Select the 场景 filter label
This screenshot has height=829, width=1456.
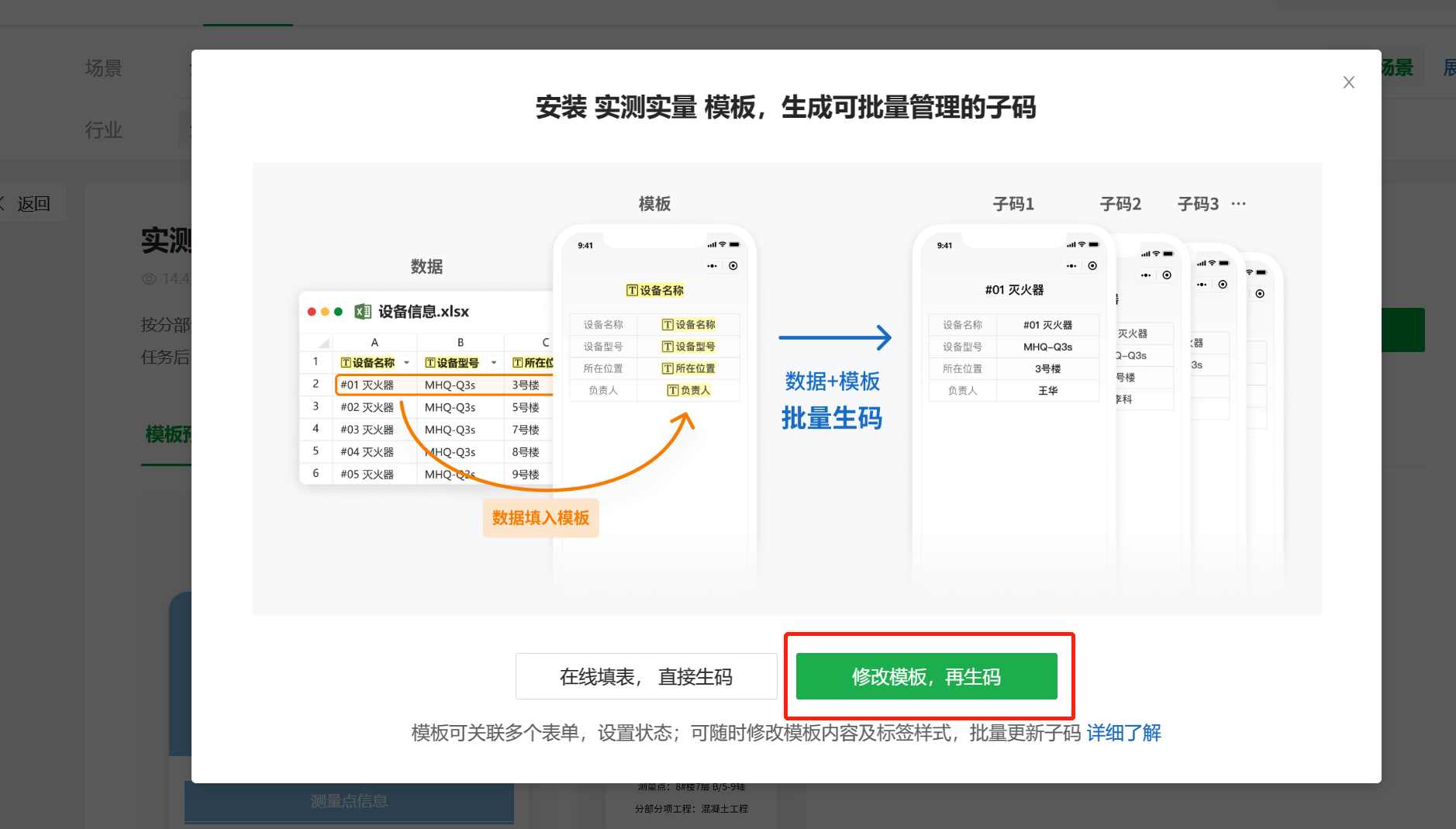tap(103, 68)
